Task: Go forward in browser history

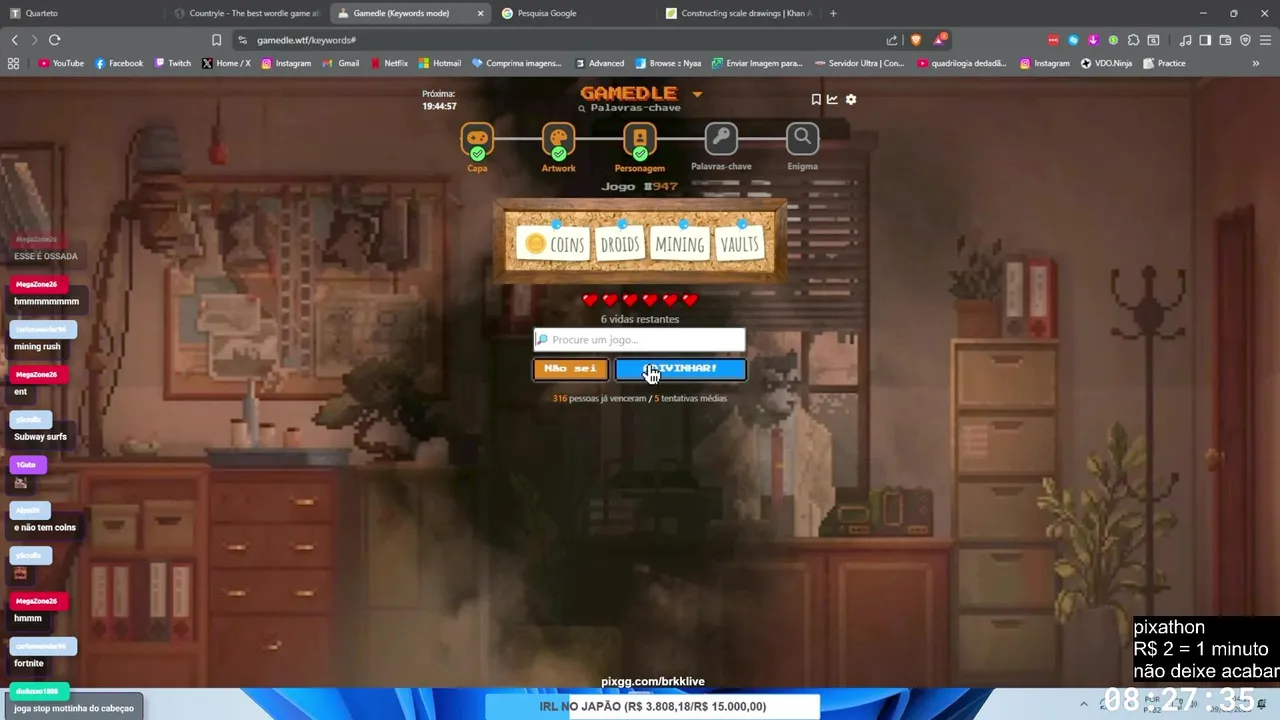Action: (34, 40)
